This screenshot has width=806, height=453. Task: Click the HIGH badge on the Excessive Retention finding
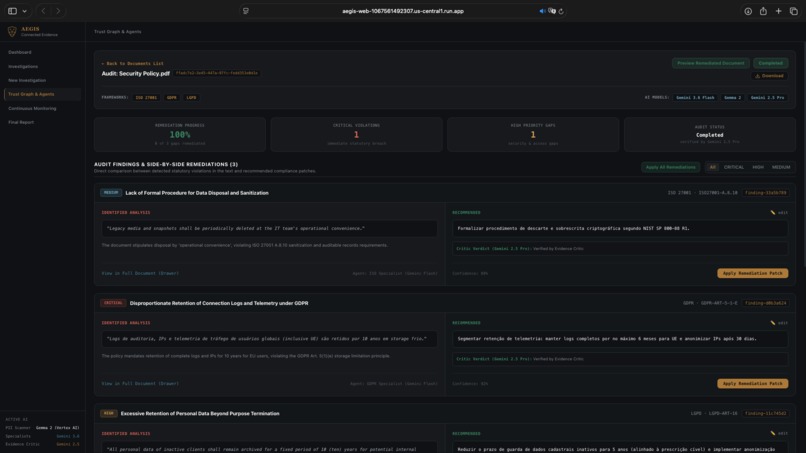tap(108, 413)
